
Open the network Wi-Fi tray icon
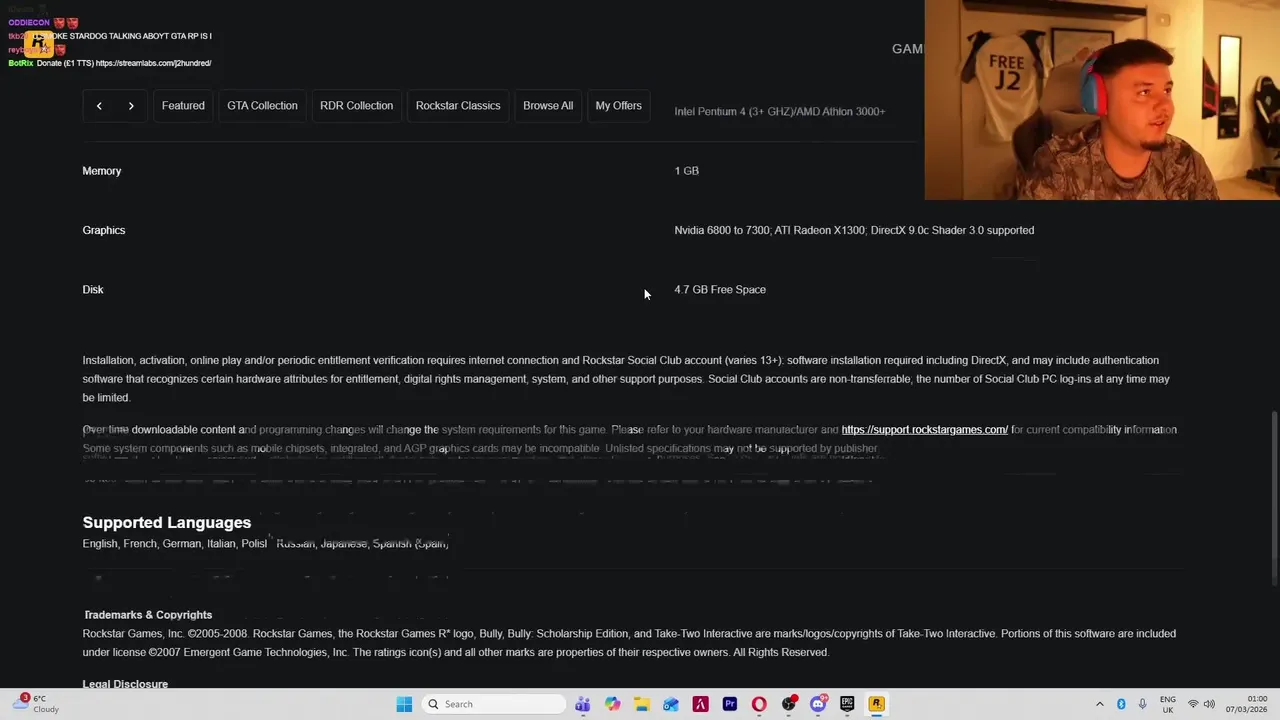pos(1193,704)
